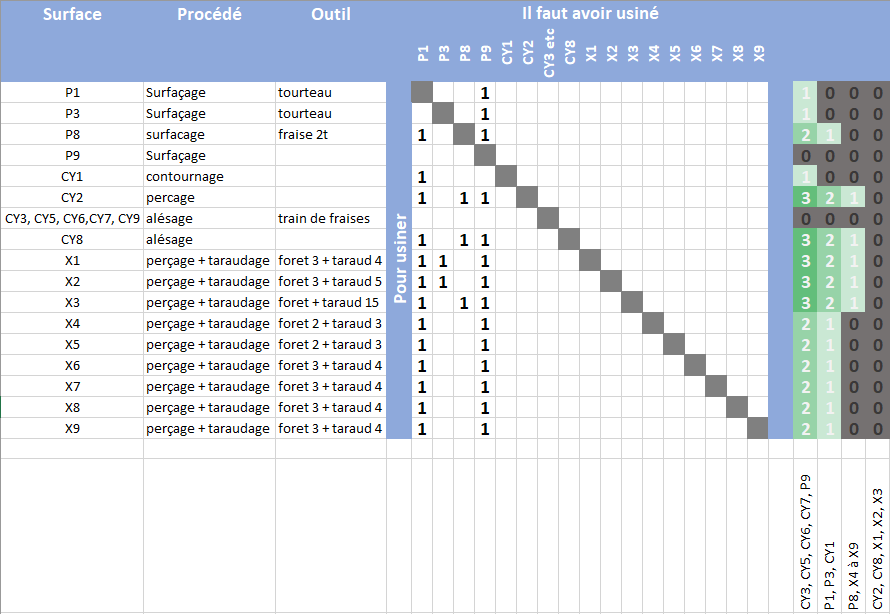Select the grey diagonal cell in row P1

point(422,92)
